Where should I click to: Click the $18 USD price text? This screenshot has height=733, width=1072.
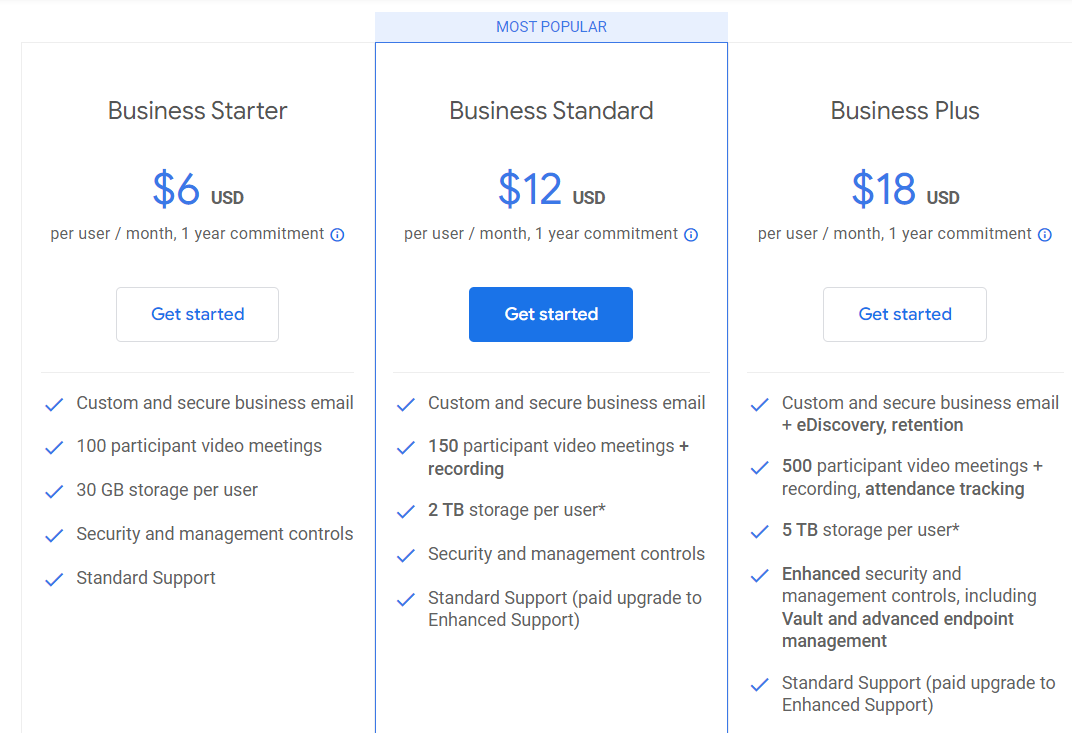(x=905, y=189)
